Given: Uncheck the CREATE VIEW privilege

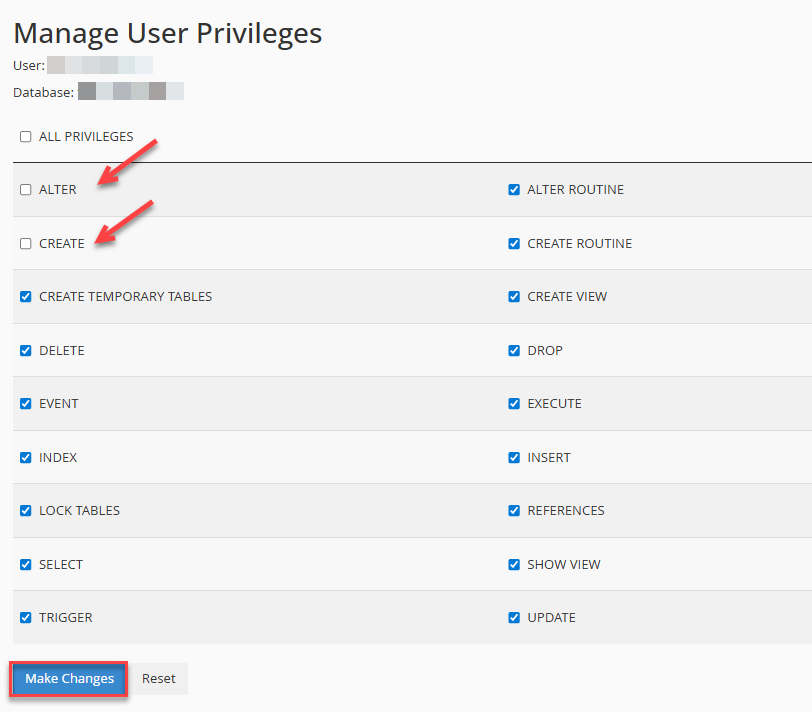Looking at the screenshot, I should 514,297.
